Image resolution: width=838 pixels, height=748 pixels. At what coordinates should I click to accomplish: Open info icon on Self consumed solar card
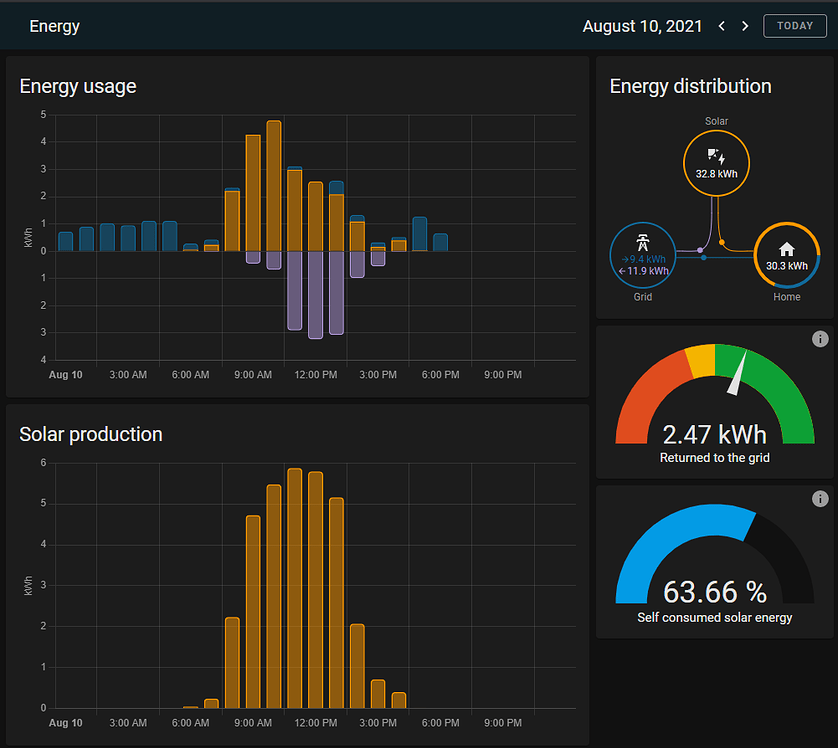[x=820, y=499]
